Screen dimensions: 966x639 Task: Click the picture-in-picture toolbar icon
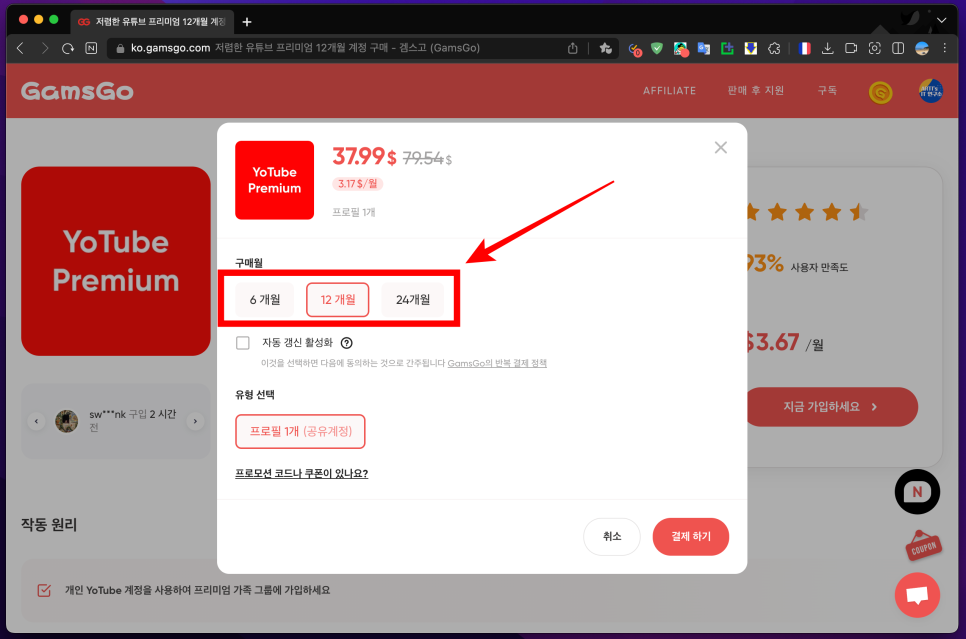(x=851, y=48)
